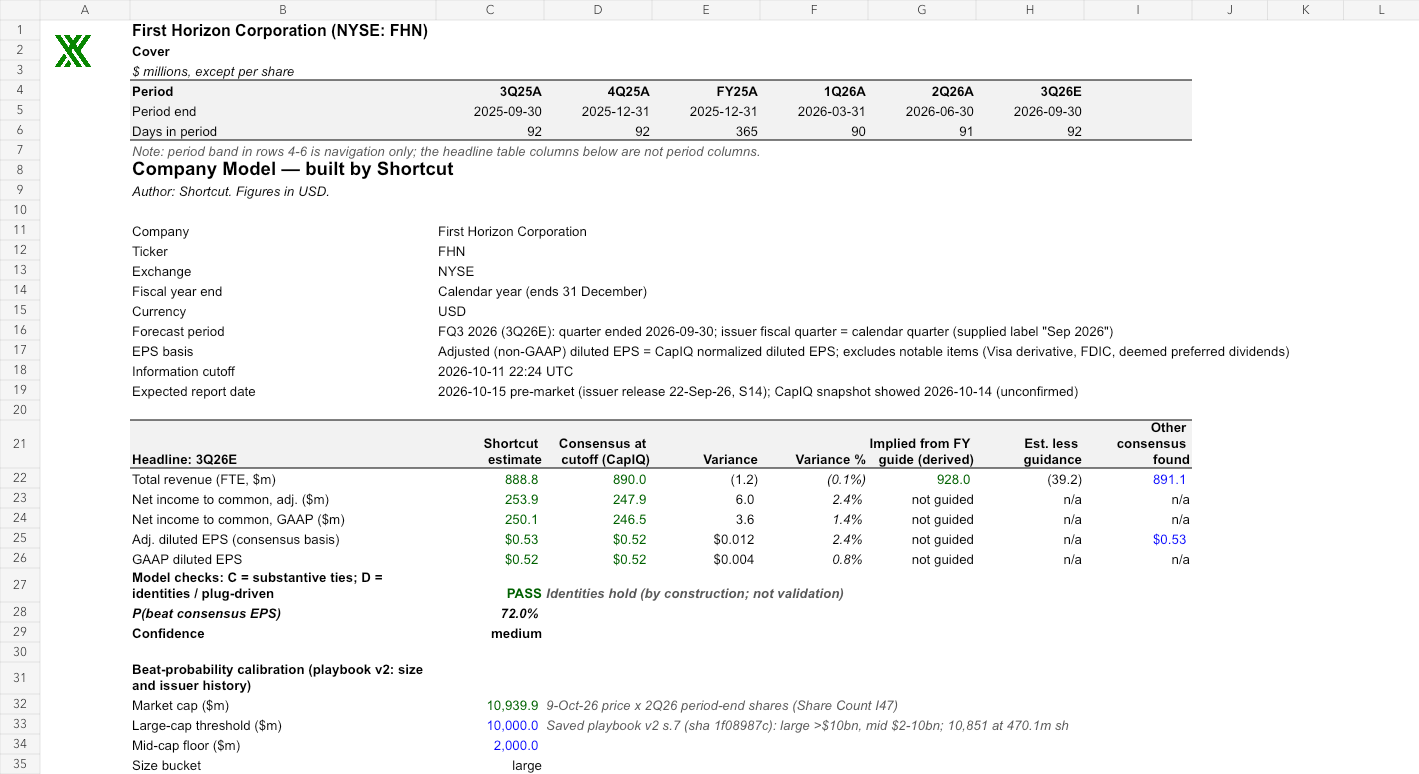Image resolution: width=1419 pixels, height=774 pixels.
Task: Click other consensus EPS '$0.53' in blue
Action: (x=1169, y=539)
